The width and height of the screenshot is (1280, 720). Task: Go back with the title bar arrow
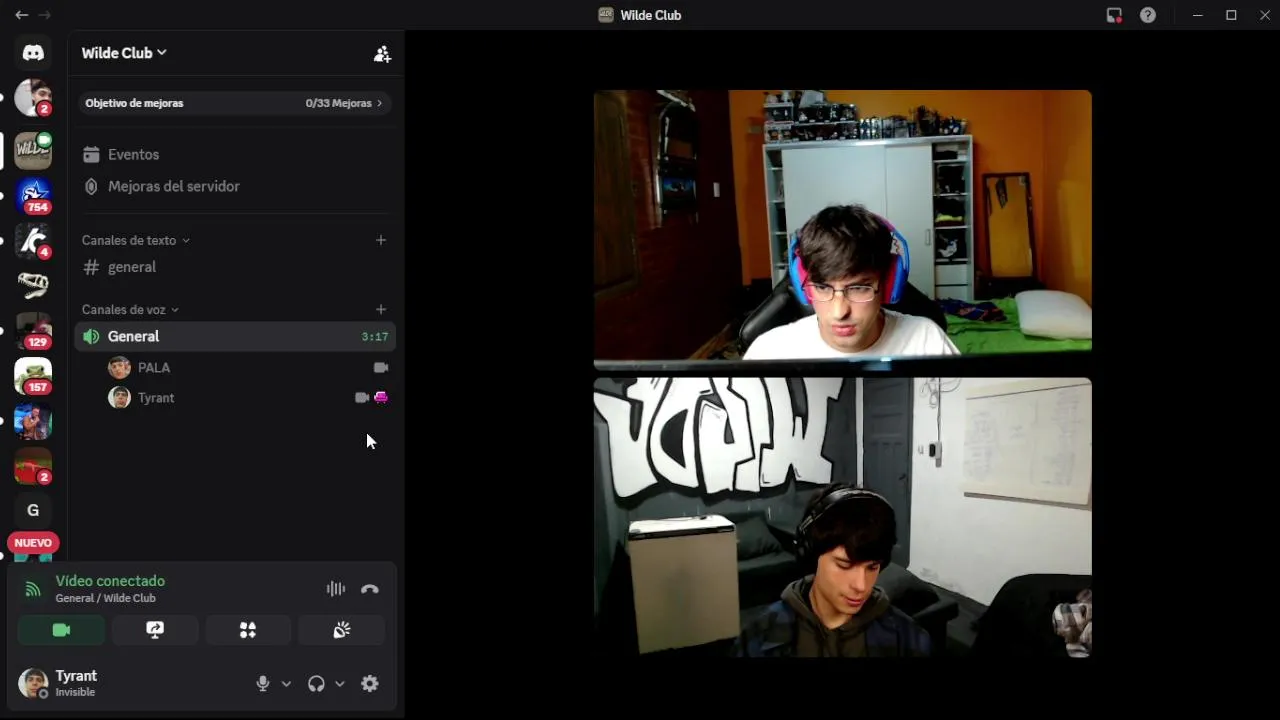coord(21,15)
